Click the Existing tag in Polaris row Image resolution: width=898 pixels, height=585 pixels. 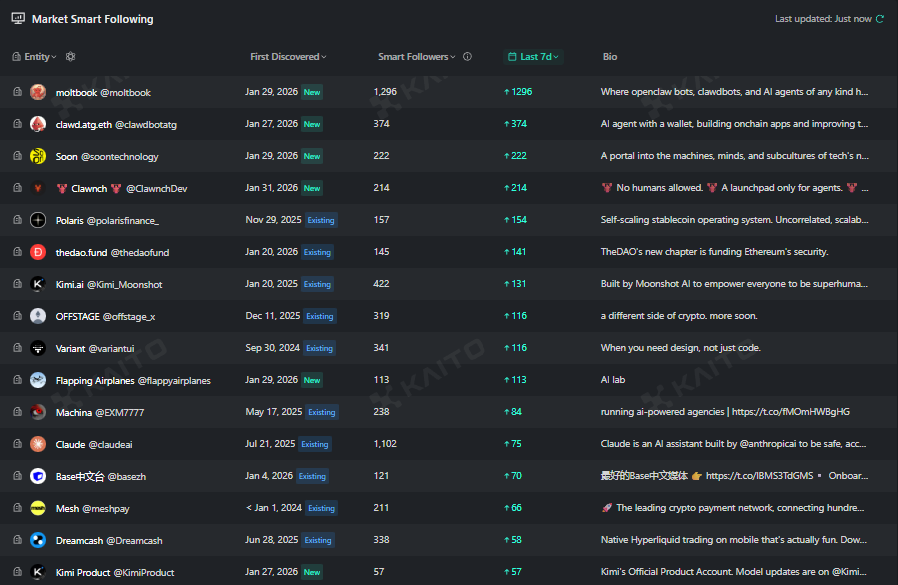[321, 220]
